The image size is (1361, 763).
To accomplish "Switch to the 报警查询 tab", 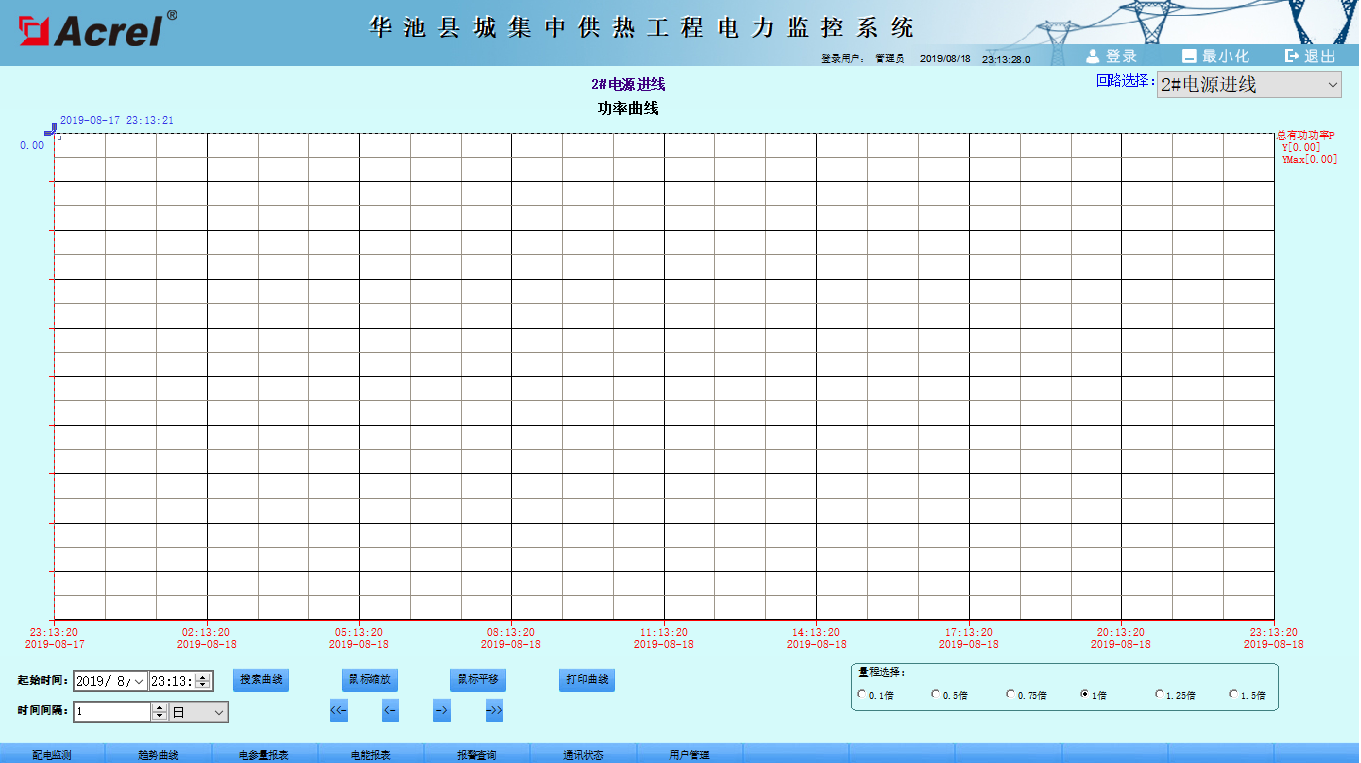I will (477, 755).
